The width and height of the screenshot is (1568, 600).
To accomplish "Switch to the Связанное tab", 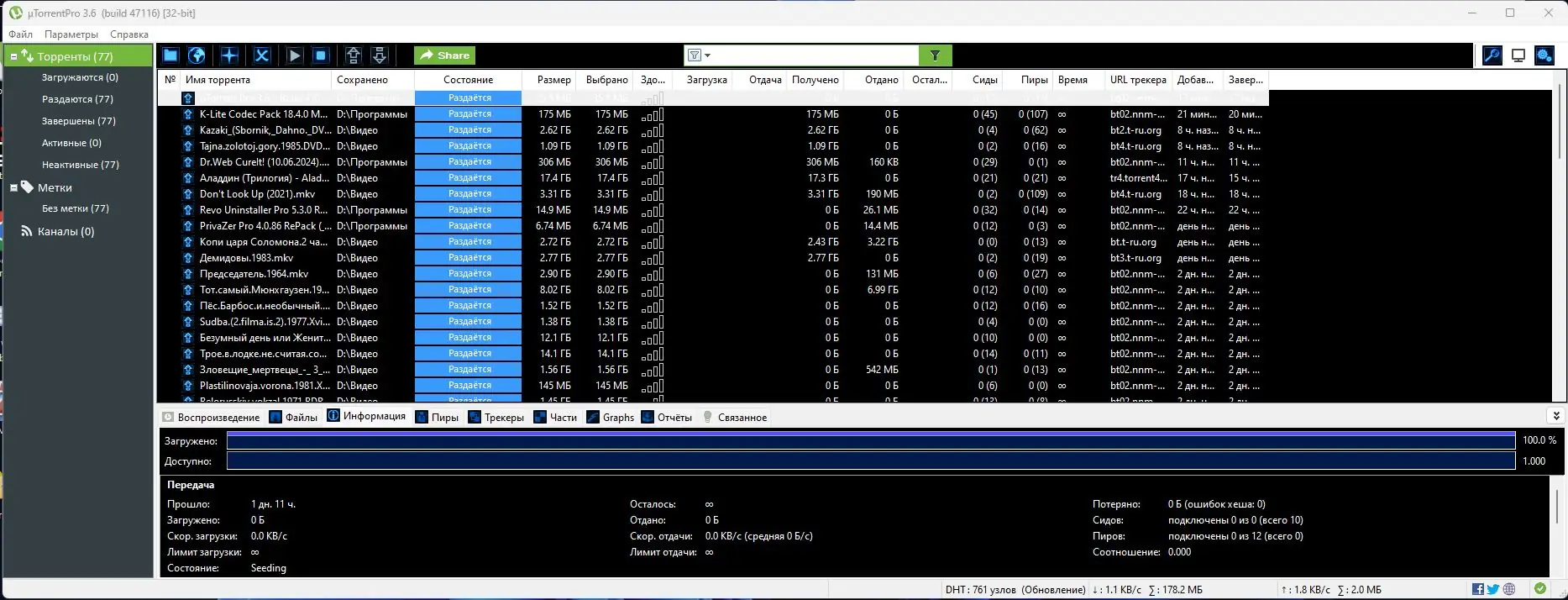I will [735, 417].
